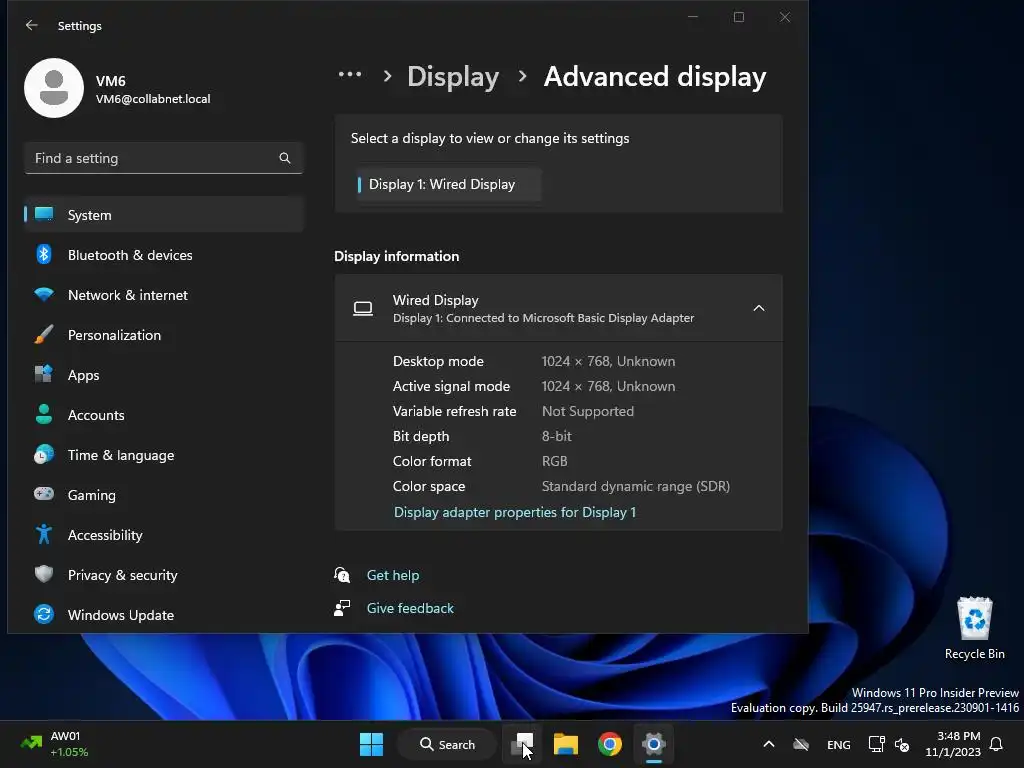This screenshot has height=768, width=1024.
Task: Launch Google Chrome from the taskbar
Action: 609,744
